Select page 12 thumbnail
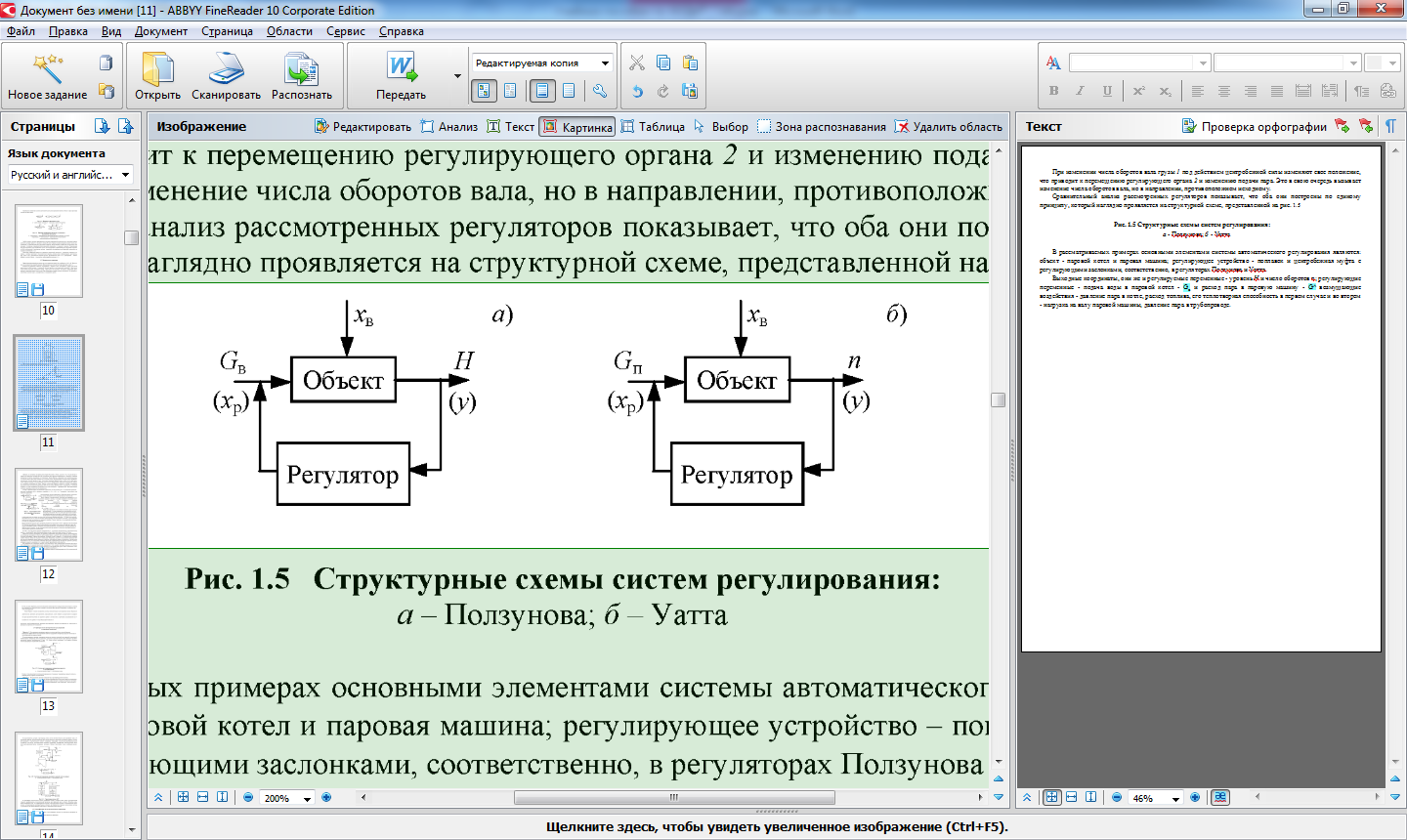 (49, 515)
